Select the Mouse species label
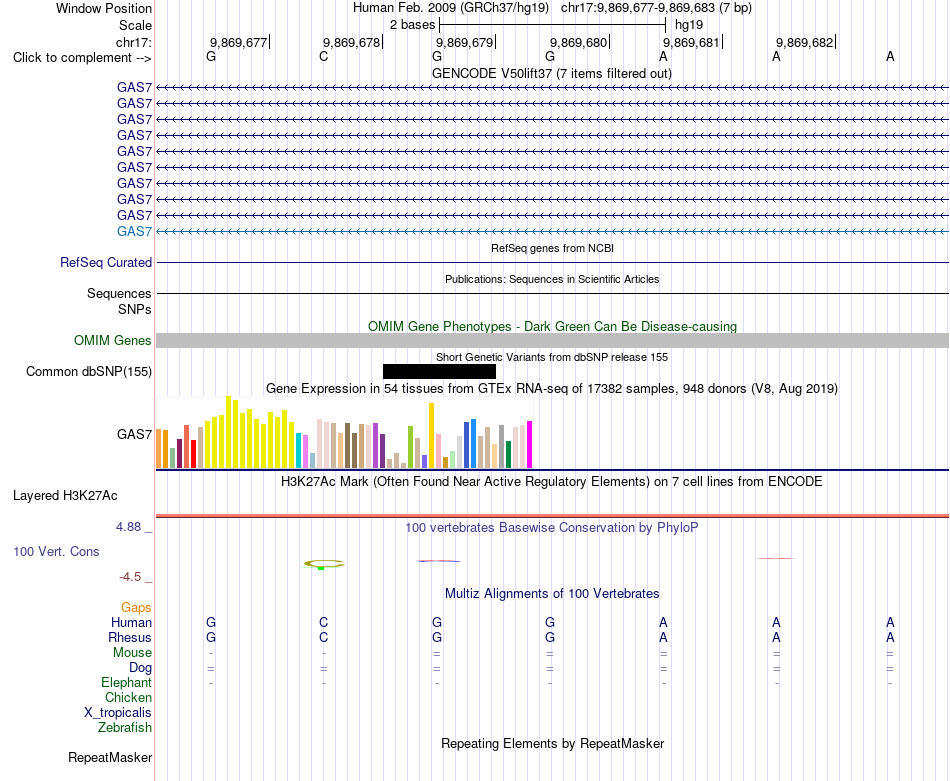 (x=132, y=653)
